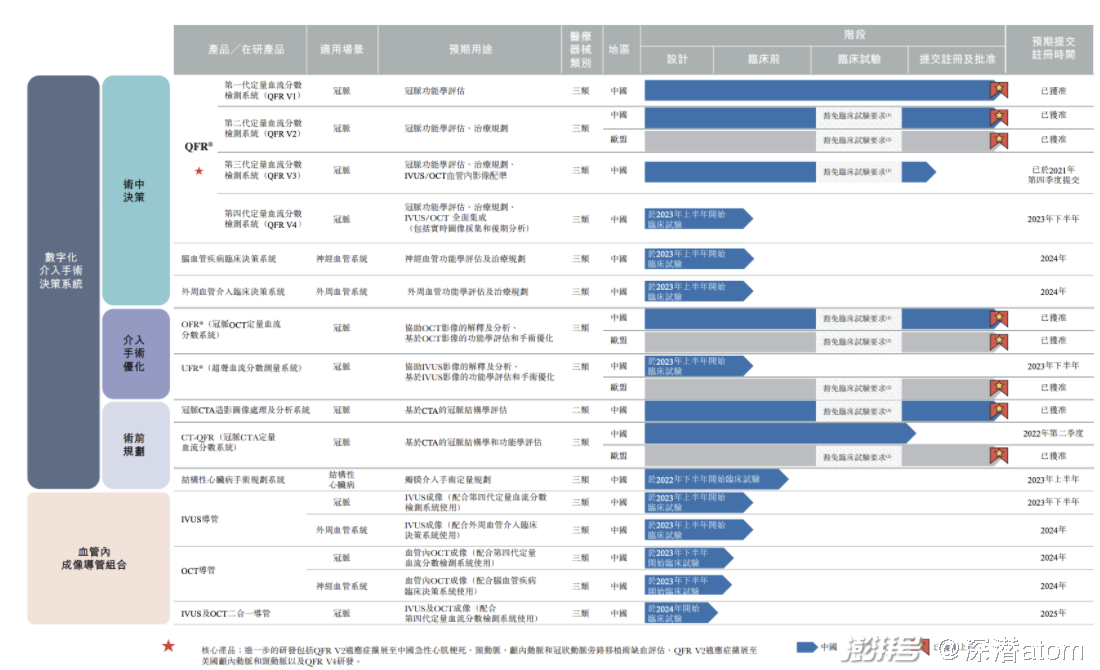Click the OCT導管 product name
This screenshot has height=670, width=1100.
point(199,570)
